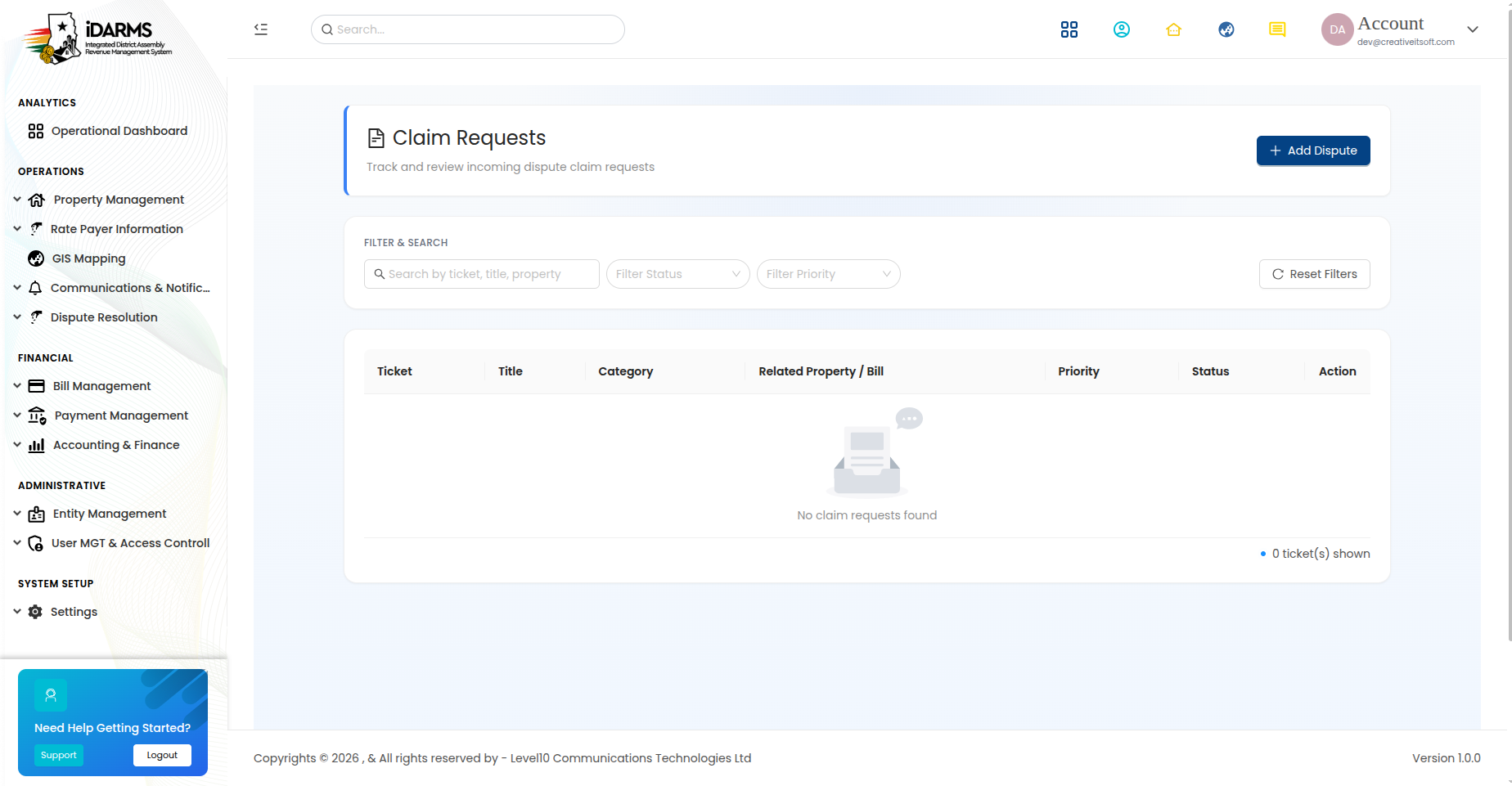Screen dimensions: 1512x786
Task: Click the Property Management house icon
Action: pos(37,200)
